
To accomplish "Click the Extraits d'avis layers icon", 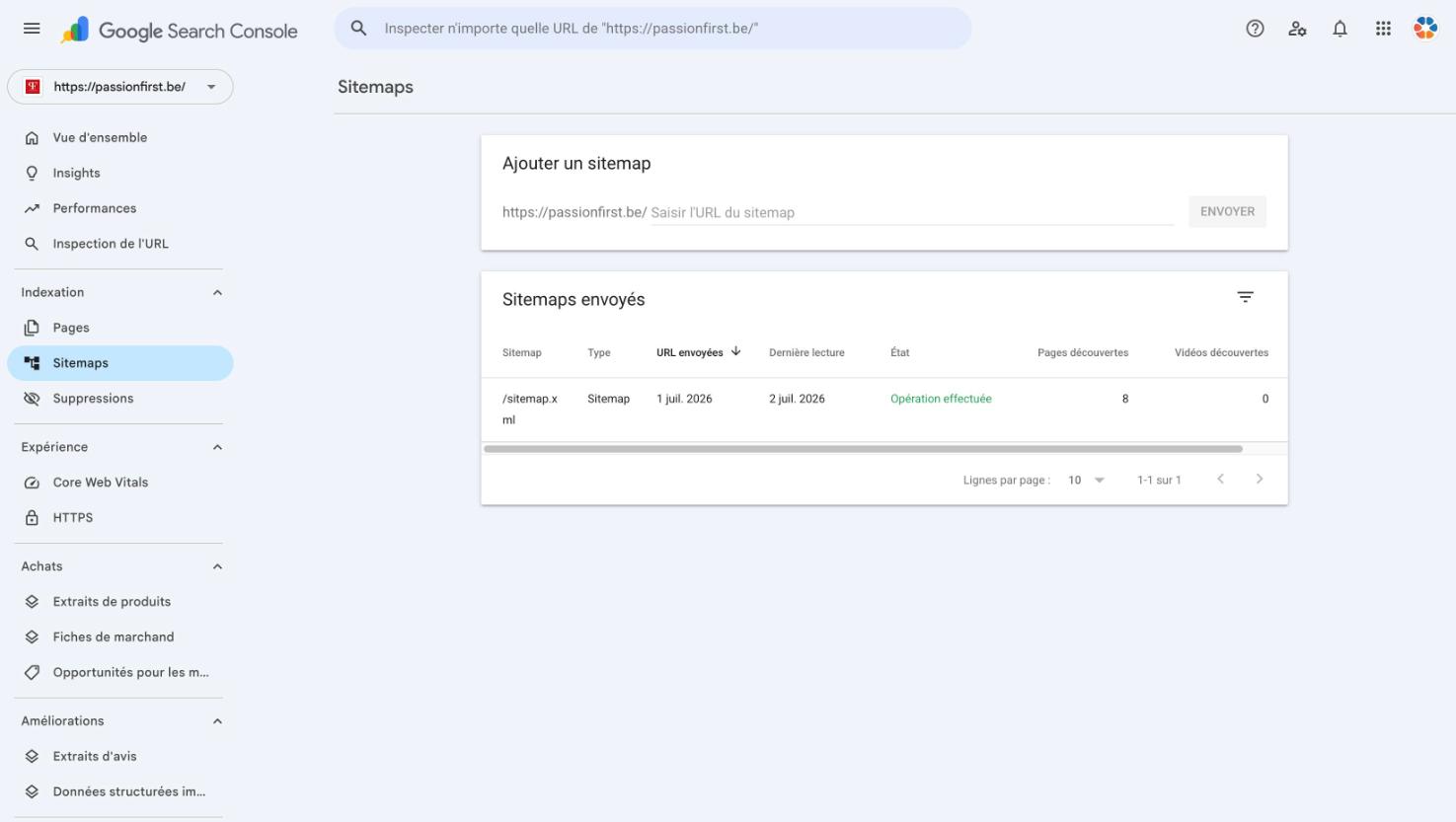I will 32,757.
